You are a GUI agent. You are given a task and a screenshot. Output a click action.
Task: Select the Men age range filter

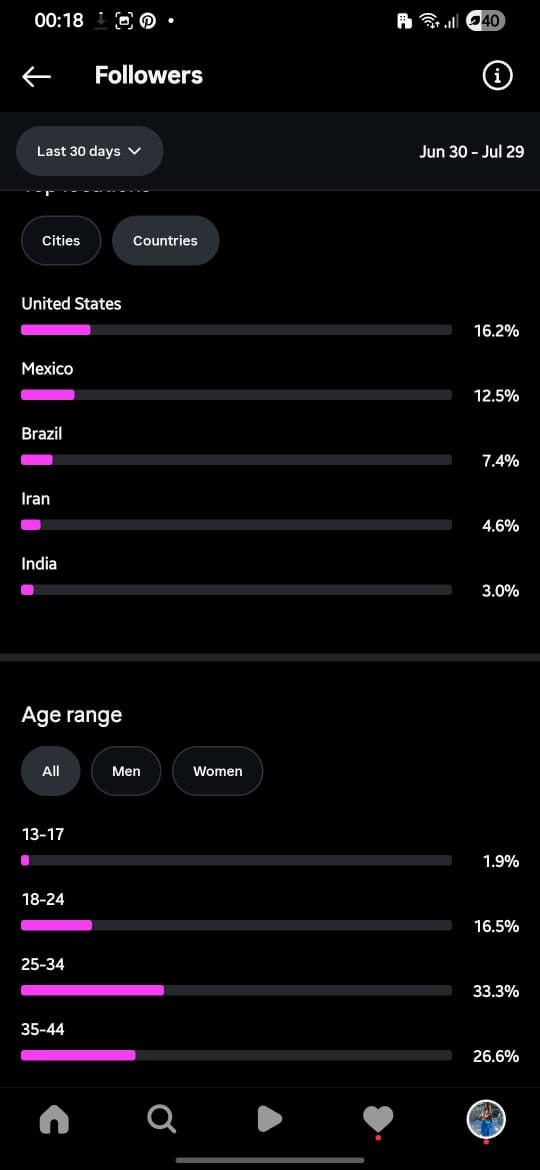(126, 771)
